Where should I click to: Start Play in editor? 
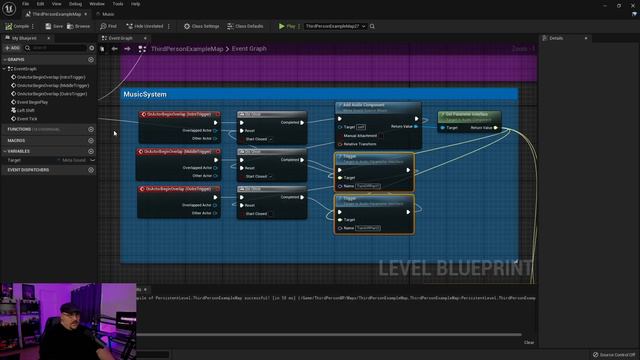click(287, 26)
